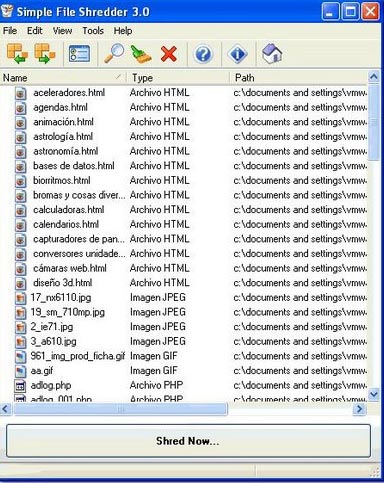Click the blue info about icon
The image size is (384, 483).
pyautogui.click(x=237, y=54)
